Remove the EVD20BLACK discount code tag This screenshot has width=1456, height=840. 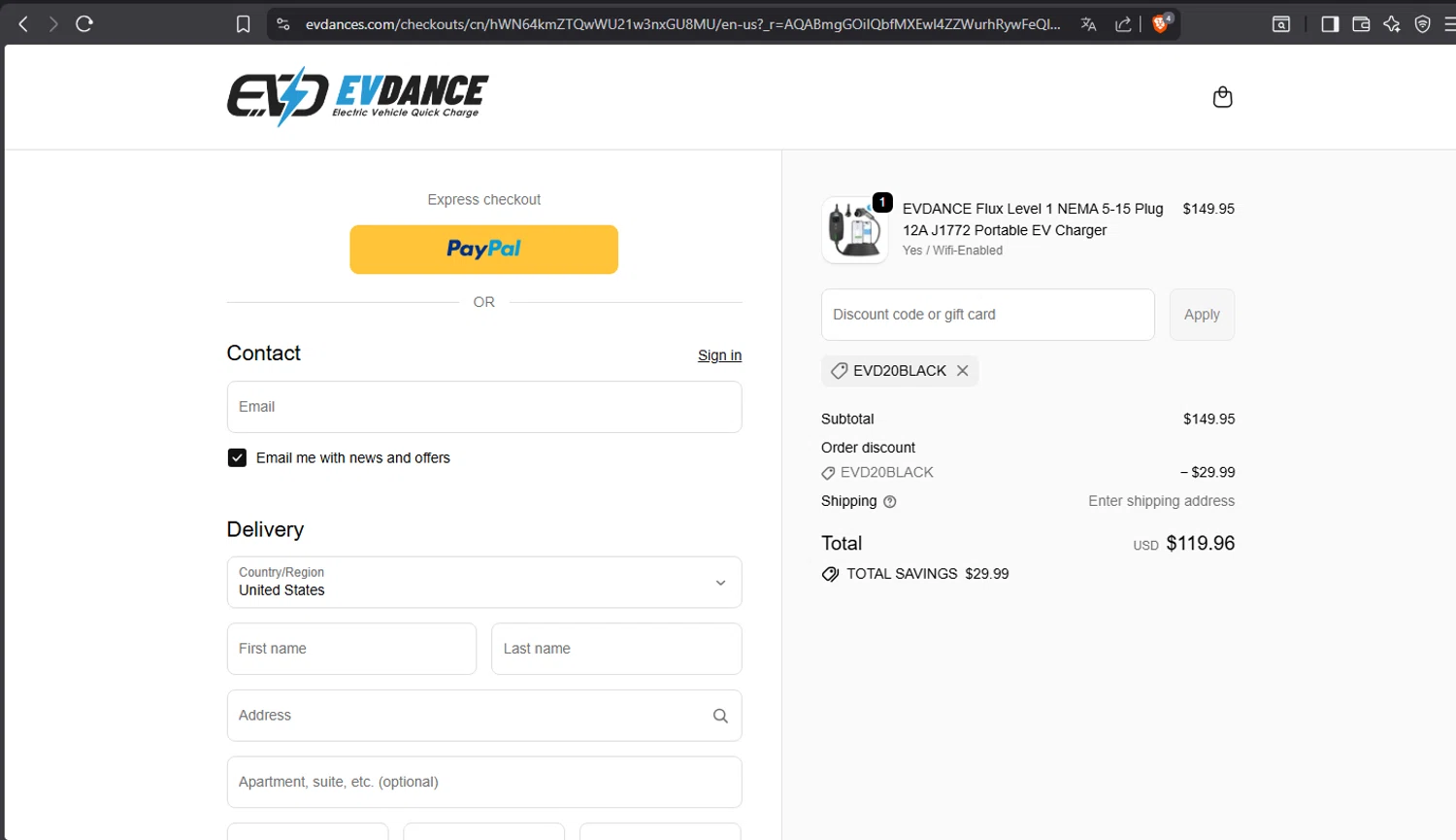(962, 371)
